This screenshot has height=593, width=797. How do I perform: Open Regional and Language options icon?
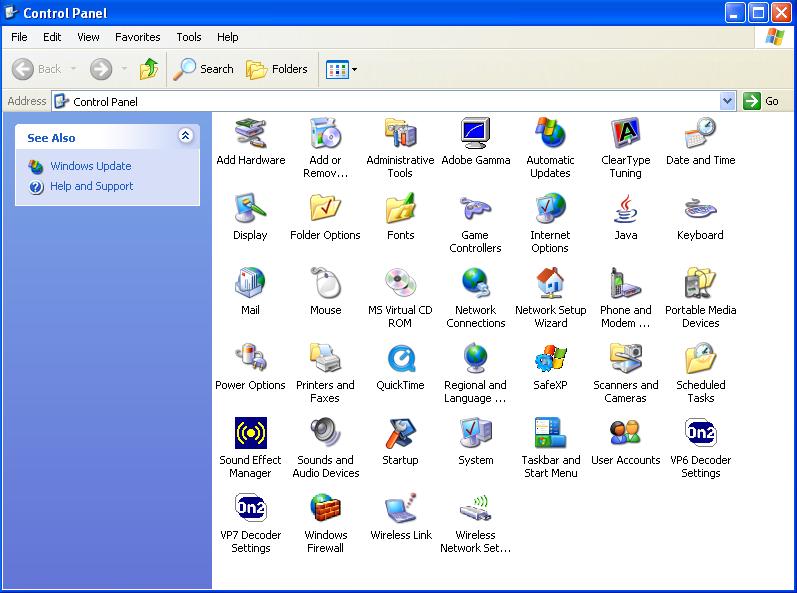pos(475,358)
